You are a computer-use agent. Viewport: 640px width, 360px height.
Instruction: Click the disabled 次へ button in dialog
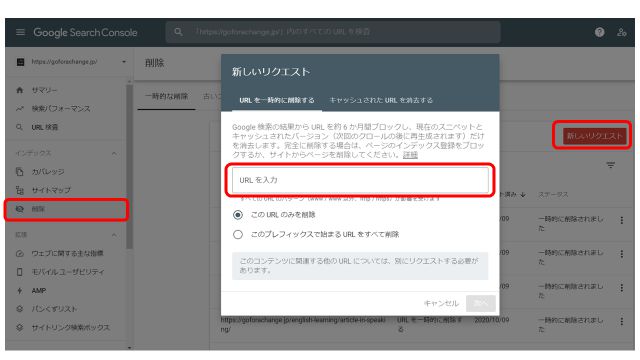coord(480,303)
